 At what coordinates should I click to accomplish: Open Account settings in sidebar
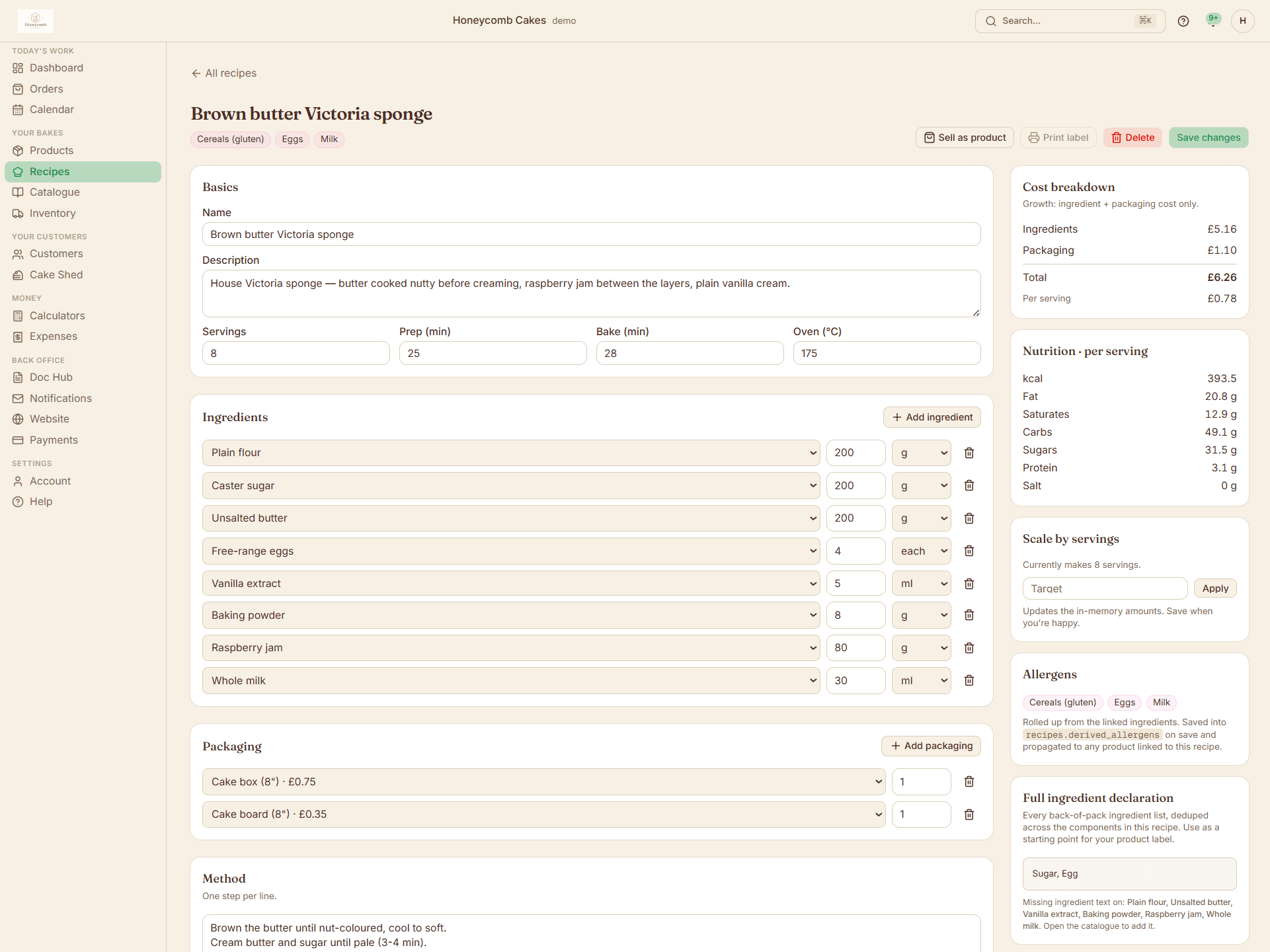coord(83,481)
